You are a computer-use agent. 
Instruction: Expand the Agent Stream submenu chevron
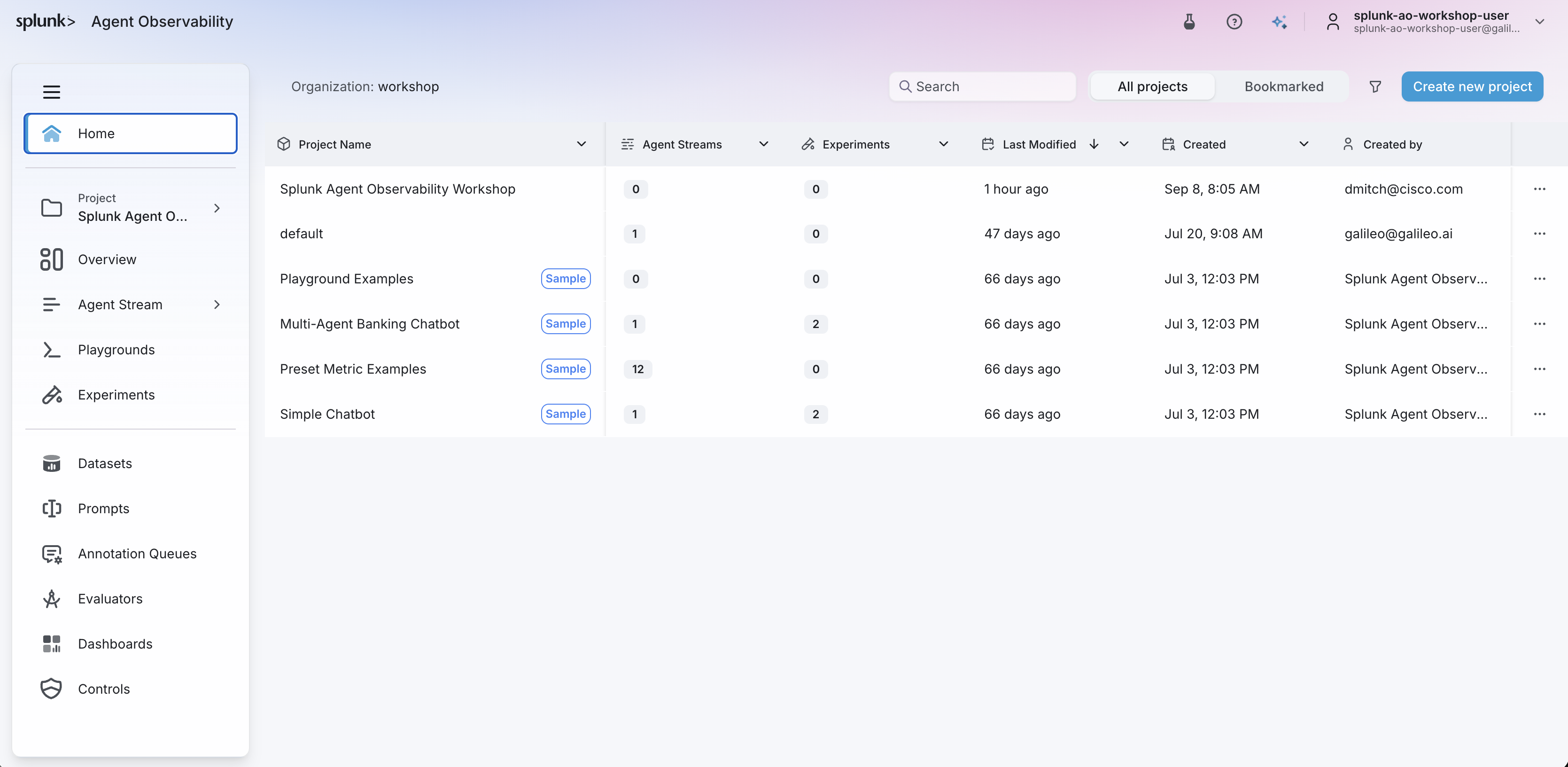pos(217,305)
